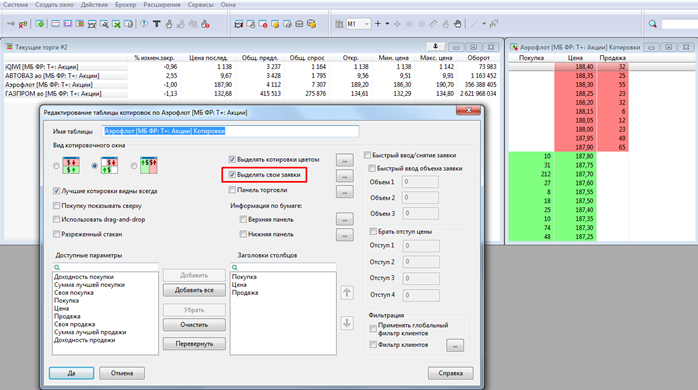Open the arrow dropdown next to line tool
Screen dimensions: 698x390
[484, 24]
